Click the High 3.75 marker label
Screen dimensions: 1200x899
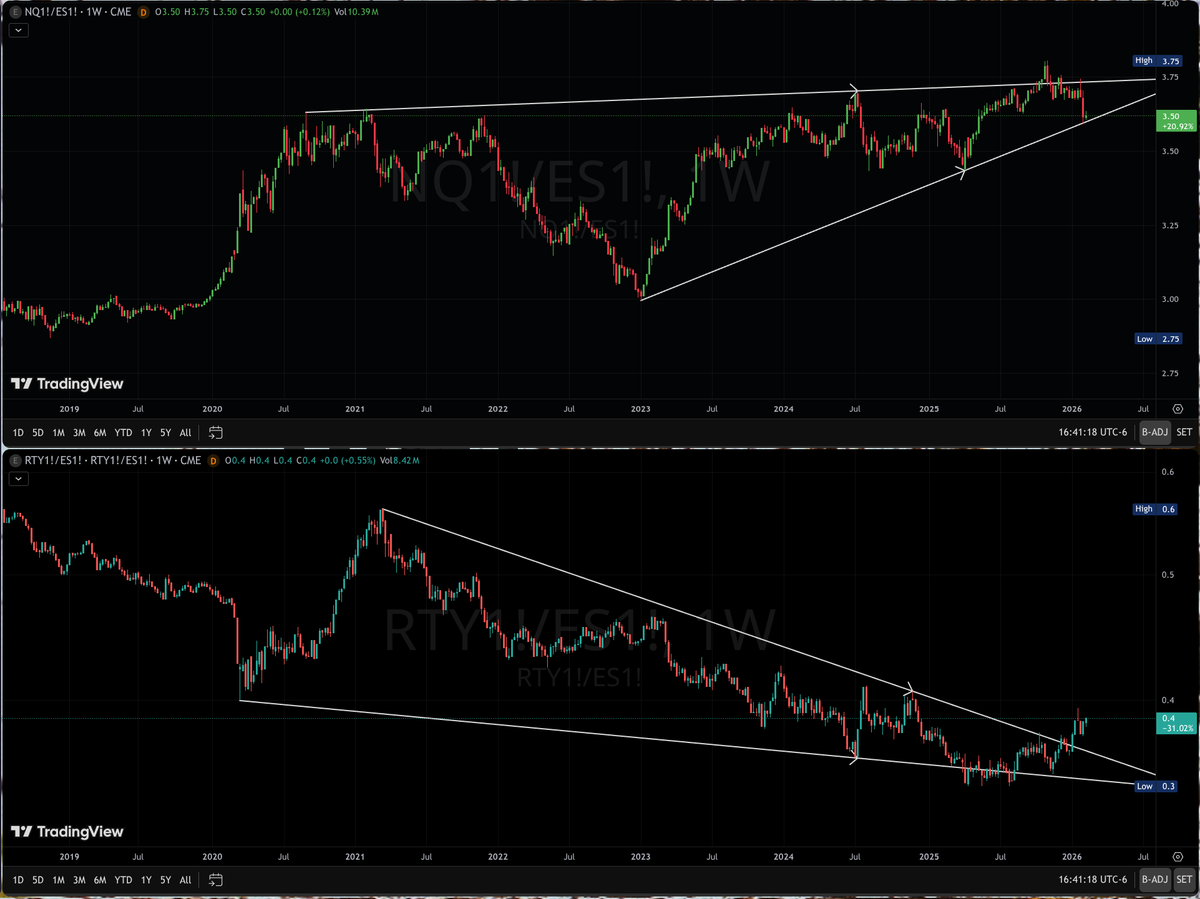1156,61
